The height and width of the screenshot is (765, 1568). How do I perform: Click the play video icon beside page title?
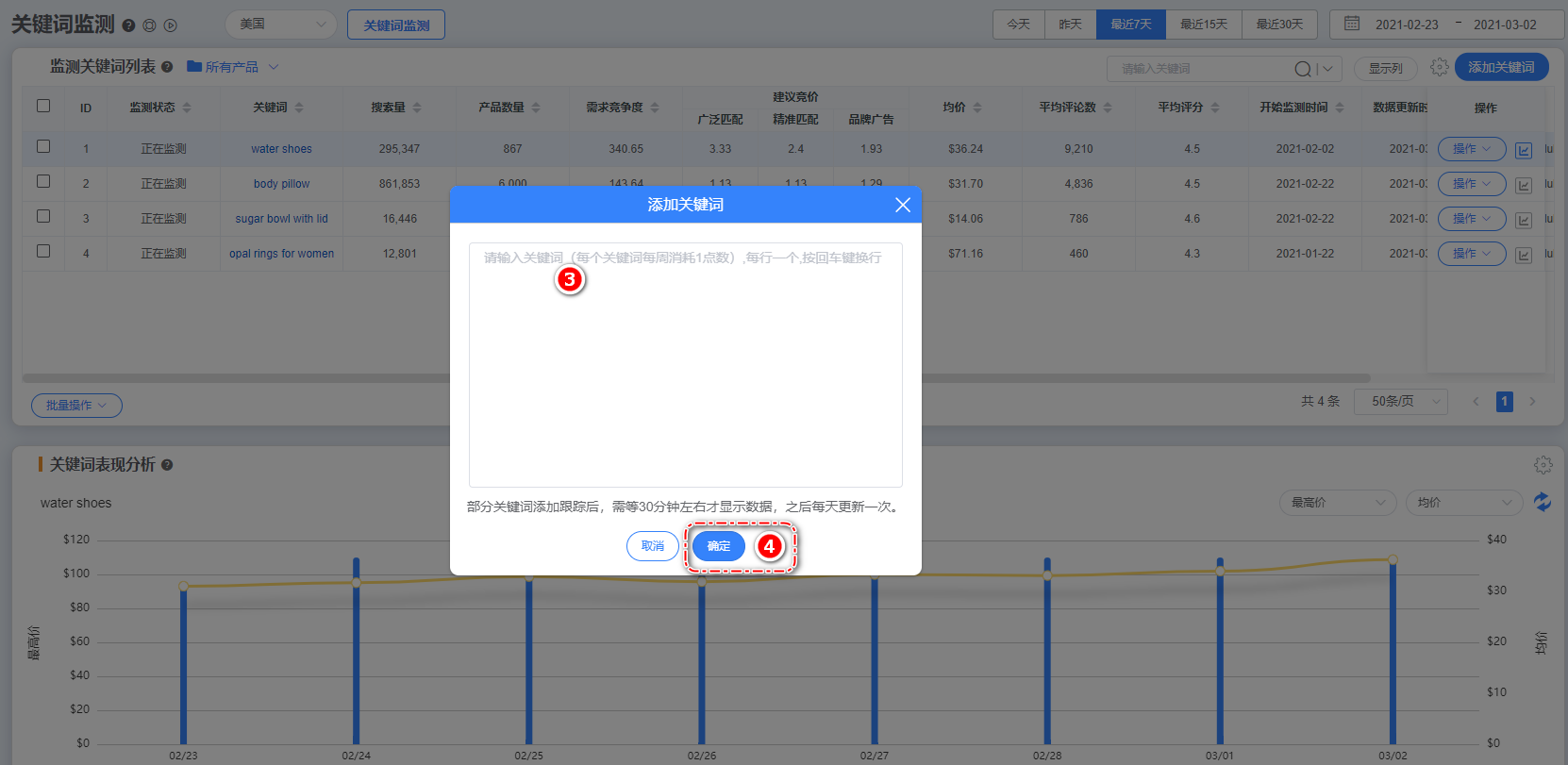point(171,25)
